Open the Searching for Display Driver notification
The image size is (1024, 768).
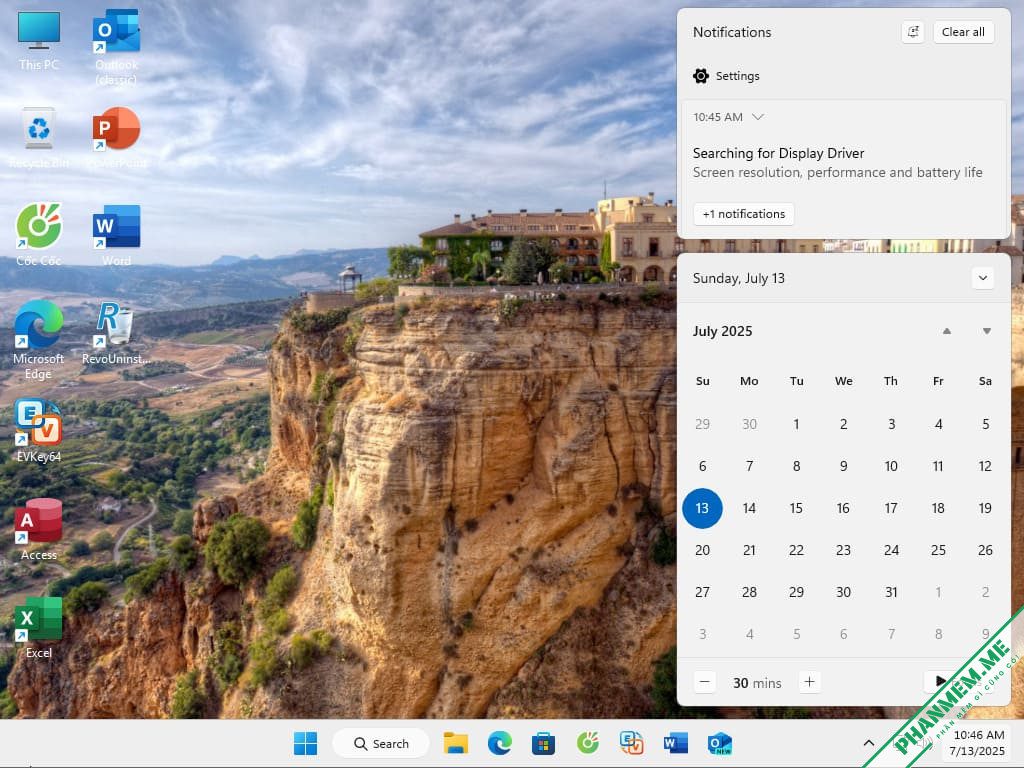(837, 163)
